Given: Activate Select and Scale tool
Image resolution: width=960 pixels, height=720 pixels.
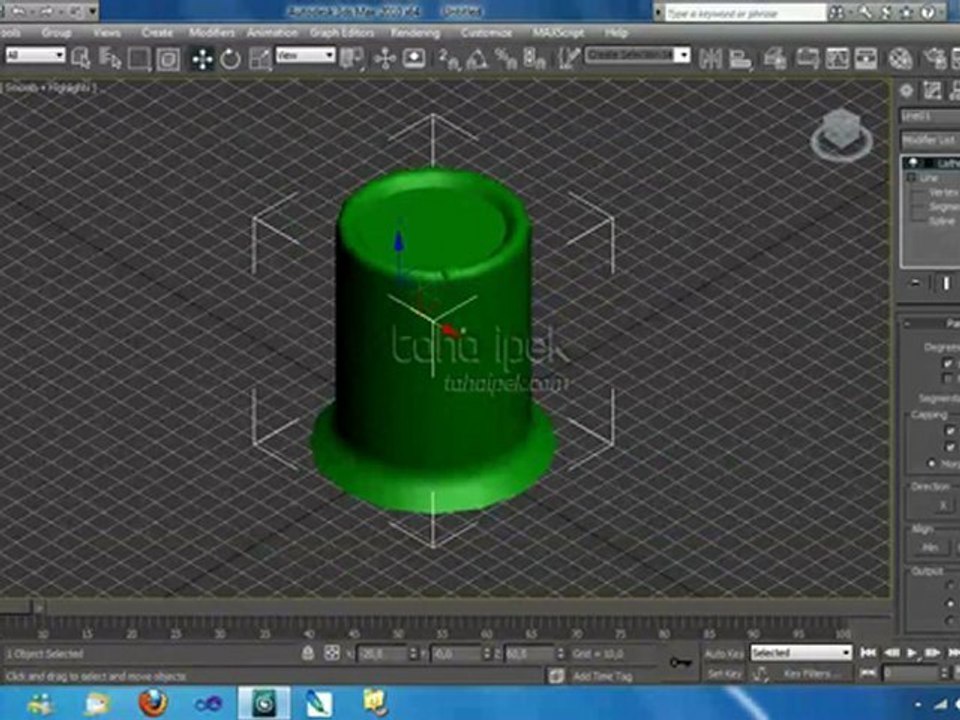Looking at the screenshot, I should (260, 59).
